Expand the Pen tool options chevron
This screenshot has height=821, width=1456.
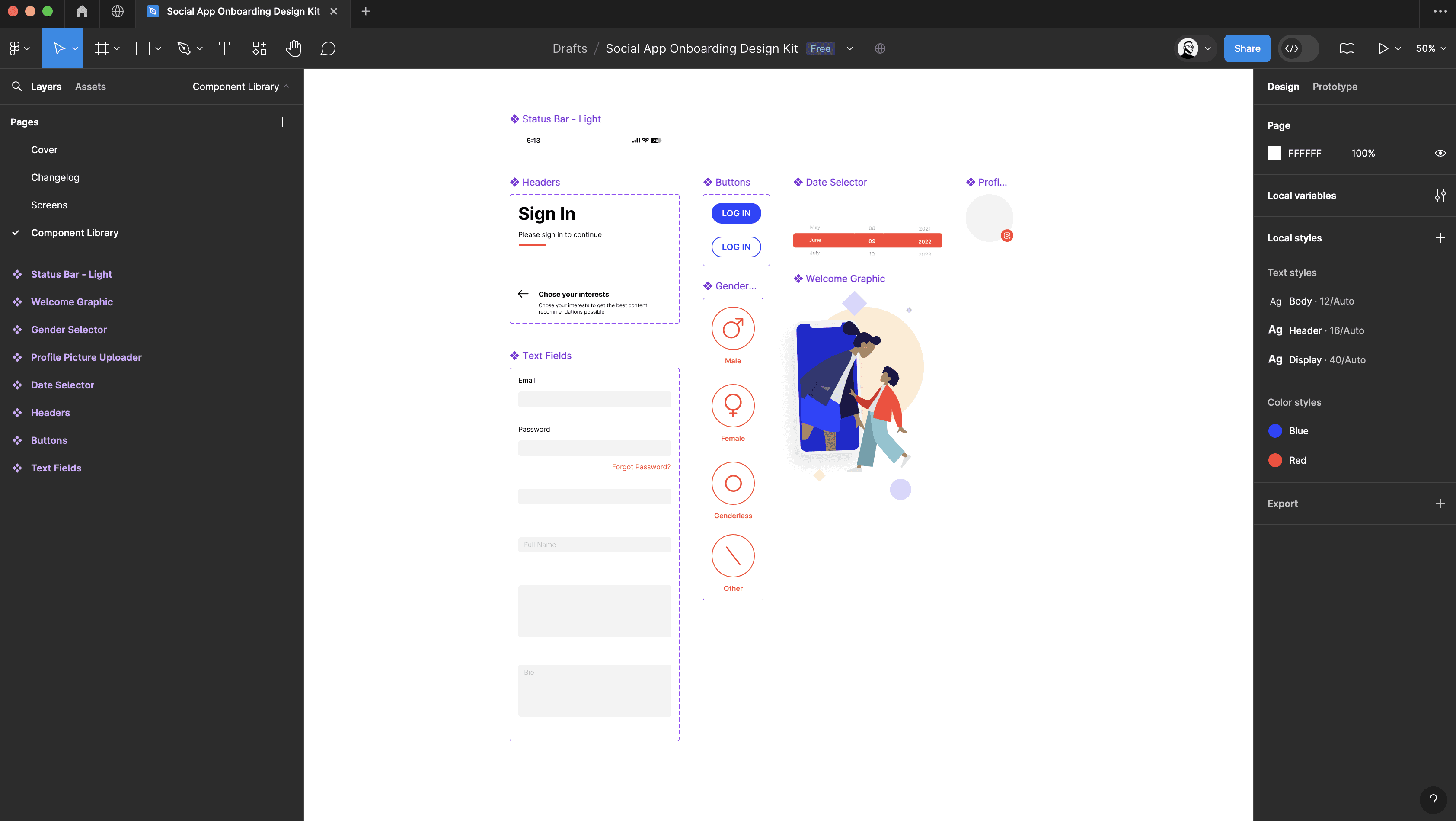[200, 48]
